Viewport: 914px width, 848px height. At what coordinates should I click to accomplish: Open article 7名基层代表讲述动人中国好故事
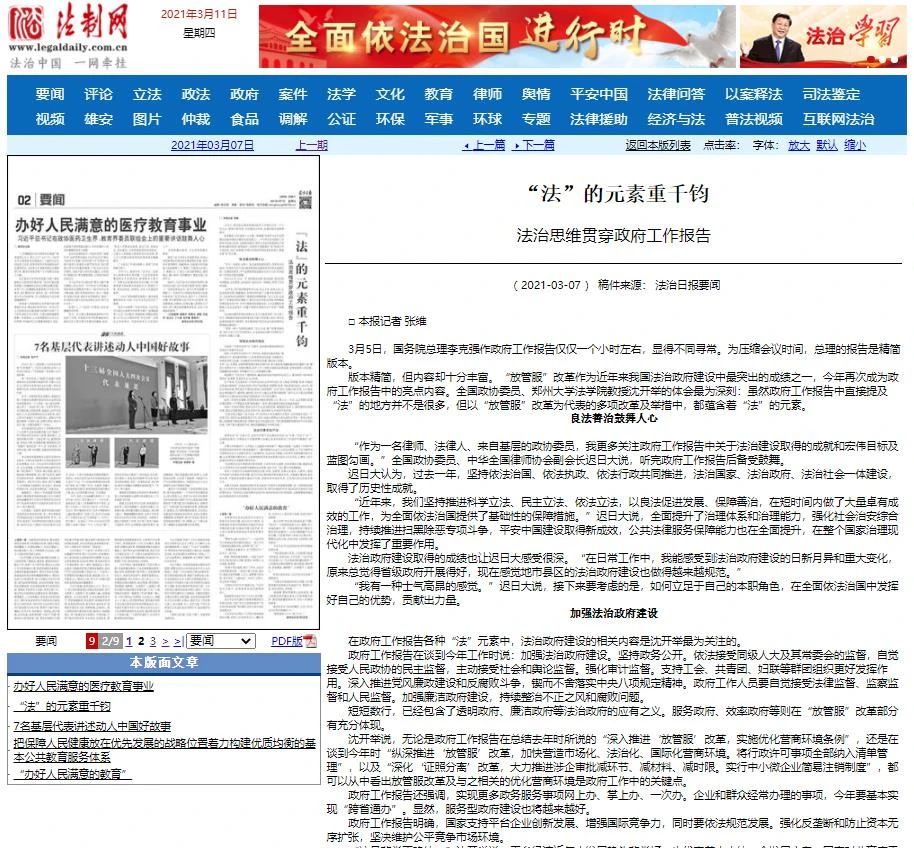92,726
